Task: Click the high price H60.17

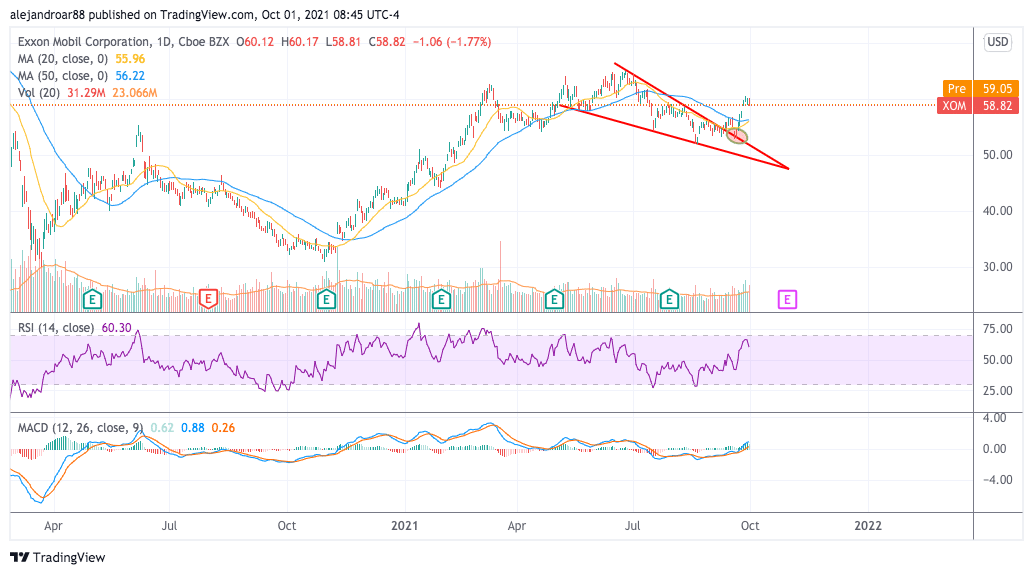Action: pos(300,41)
